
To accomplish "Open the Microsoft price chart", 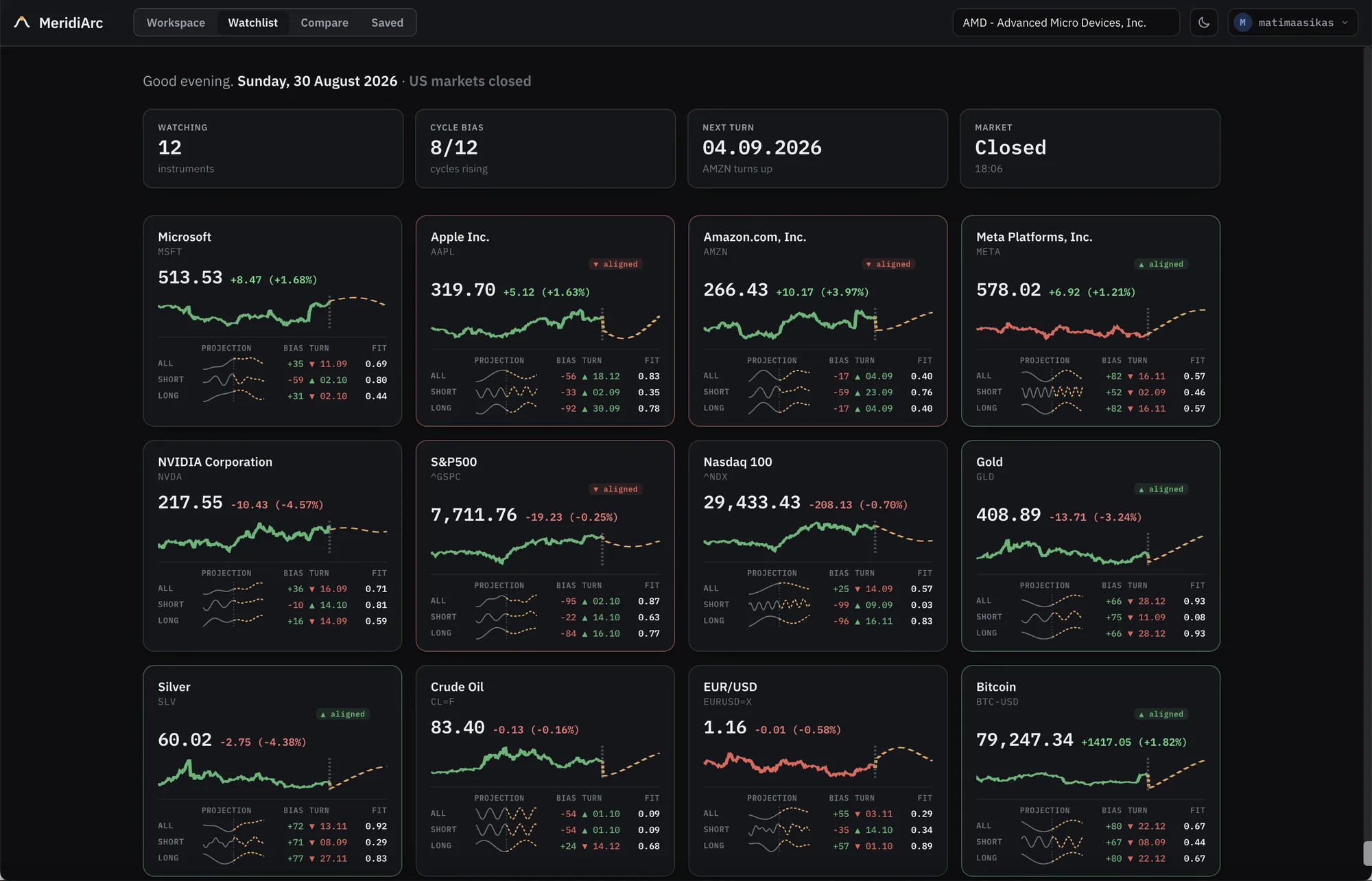I will pyautogui.click(x=272, y=312).
